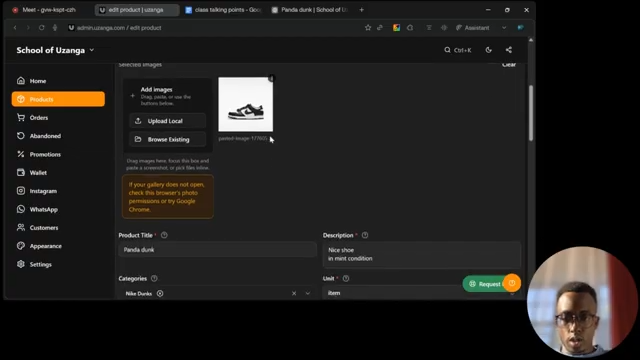Click the share icon in header
Screen dimensions: 640x360
[x=509, y=50]
